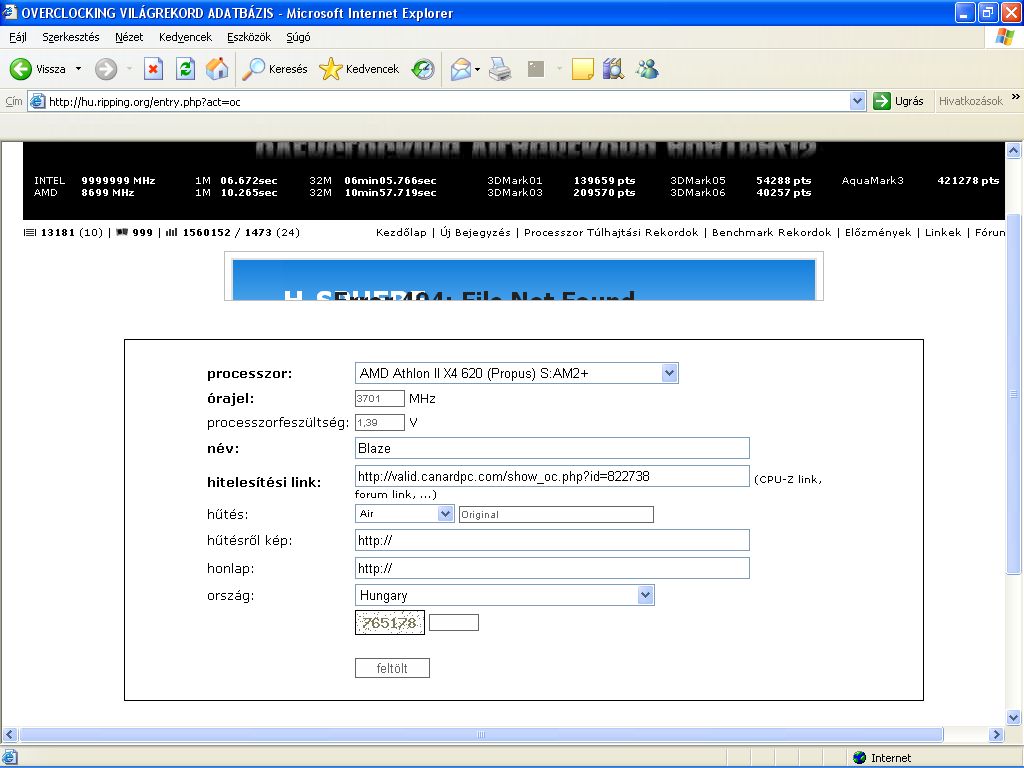Image resolution: width=1024 pixels, height=768 pixels.
Task: Open the Linkek link
Action: [x=943, y=232]
